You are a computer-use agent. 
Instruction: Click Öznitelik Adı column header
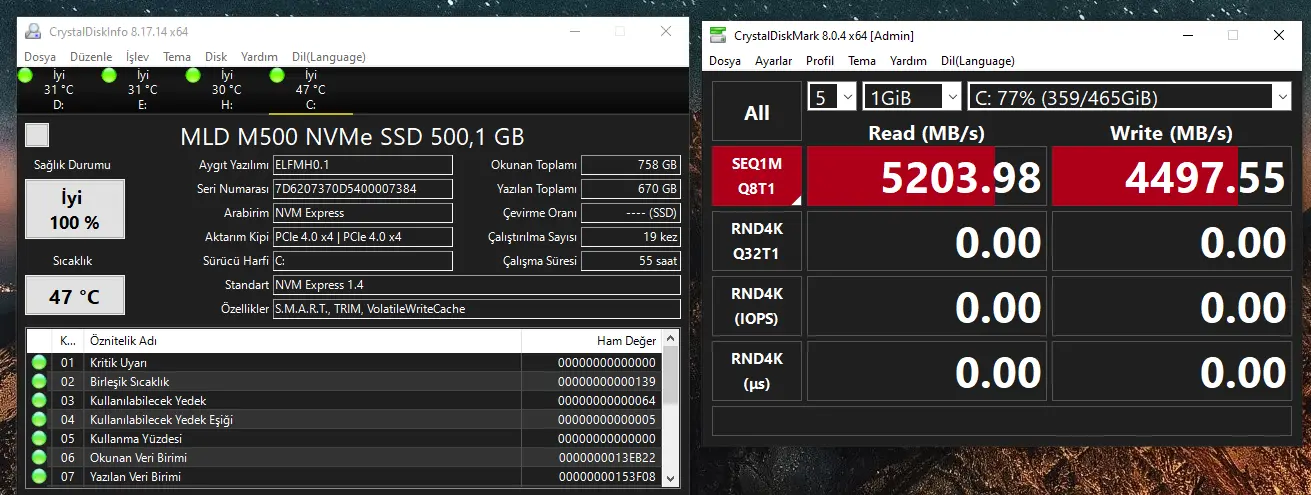(302, 340)
